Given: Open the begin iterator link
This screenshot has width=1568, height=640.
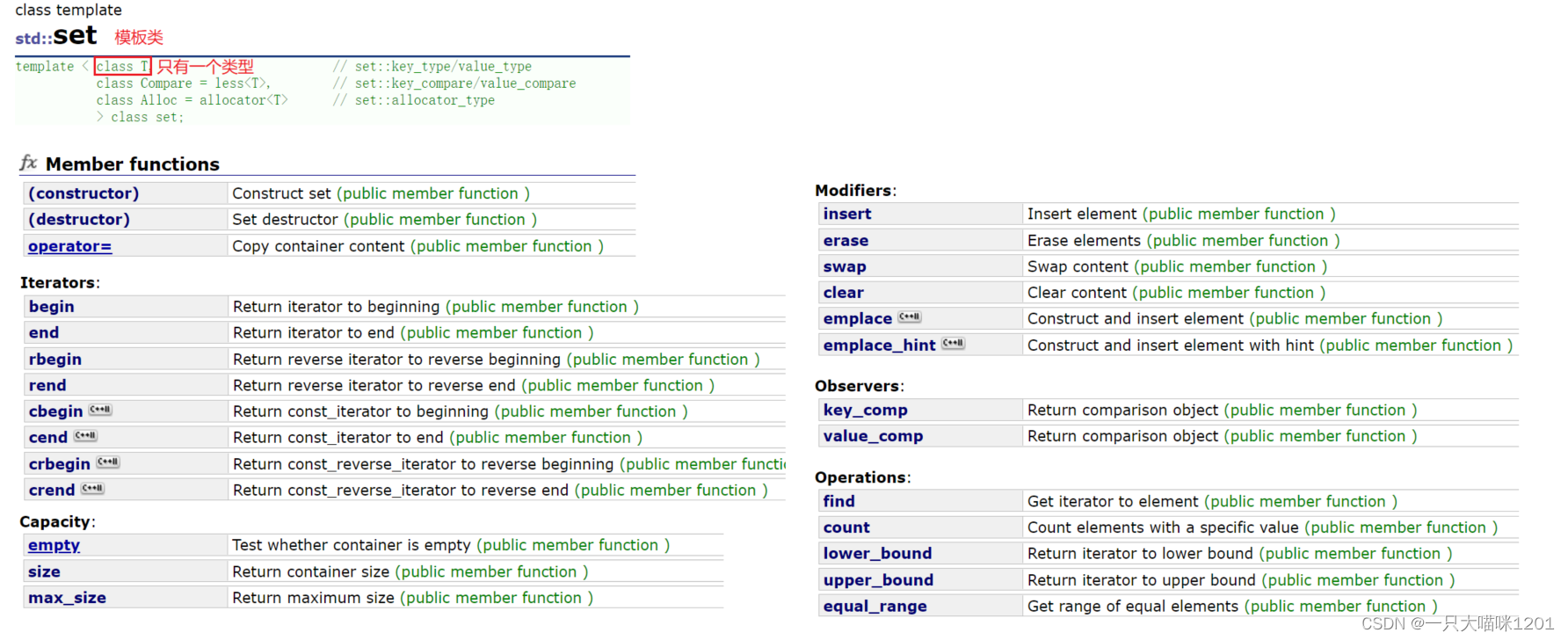Looking at the screenshot, I should [x=52, y=307].
